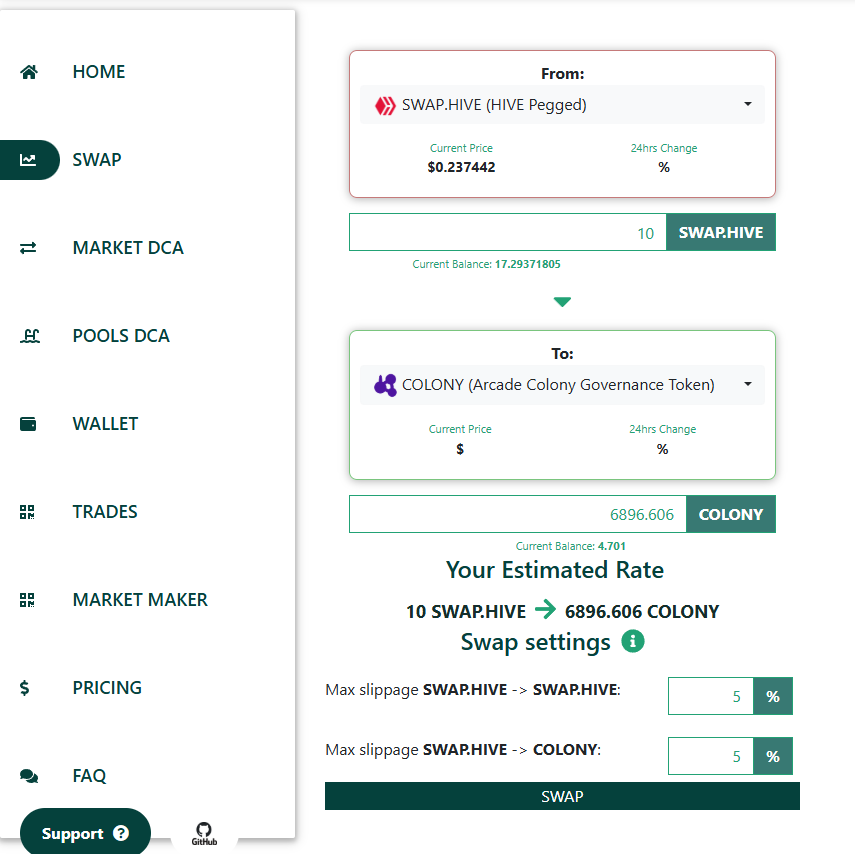This screenshot has width=855, height=854.
Task: Click the dark green SWAP button
Action: [562, 796]
